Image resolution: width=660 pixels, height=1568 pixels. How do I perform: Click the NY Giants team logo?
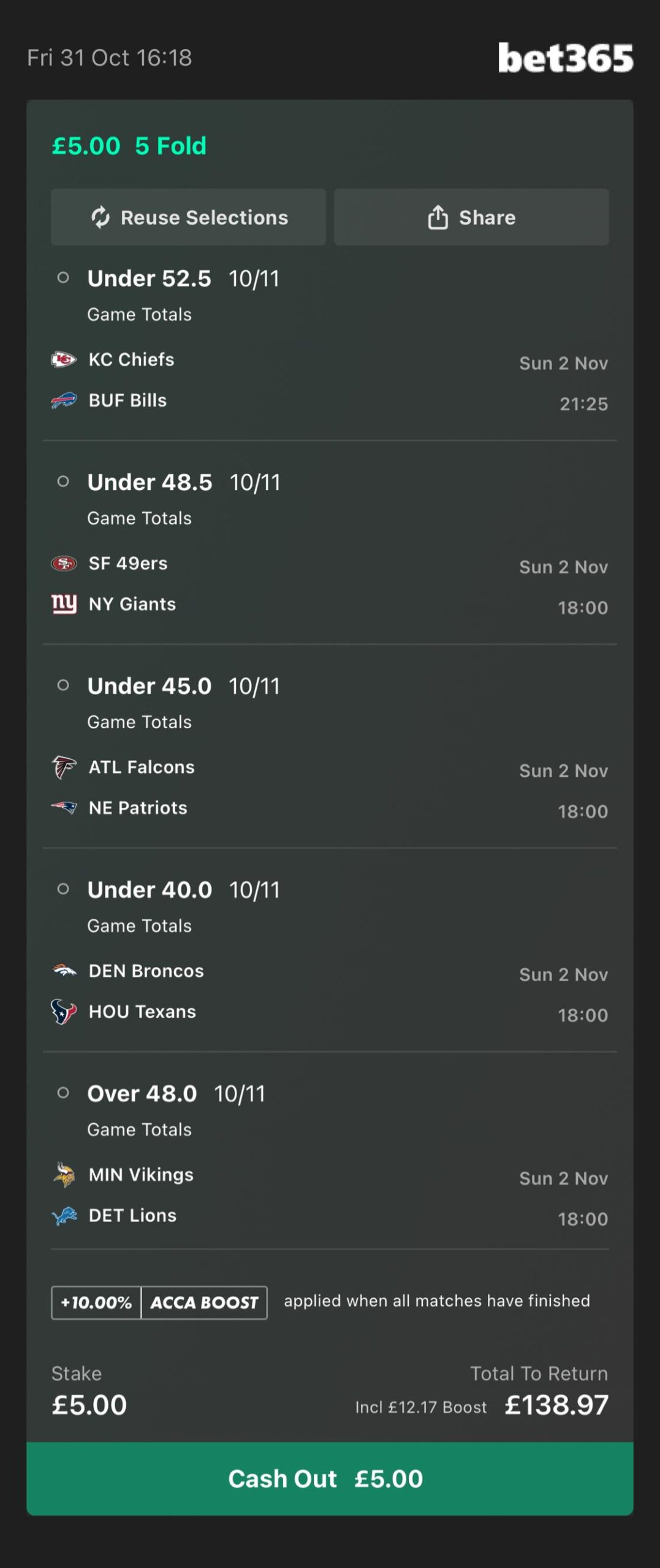click(x=64, y=604)
